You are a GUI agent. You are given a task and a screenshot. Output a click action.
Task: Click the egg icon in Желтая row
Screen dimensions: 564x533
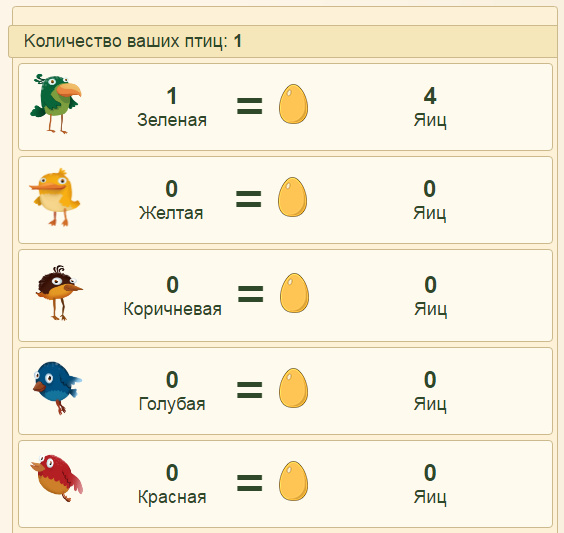coord(292,197)
